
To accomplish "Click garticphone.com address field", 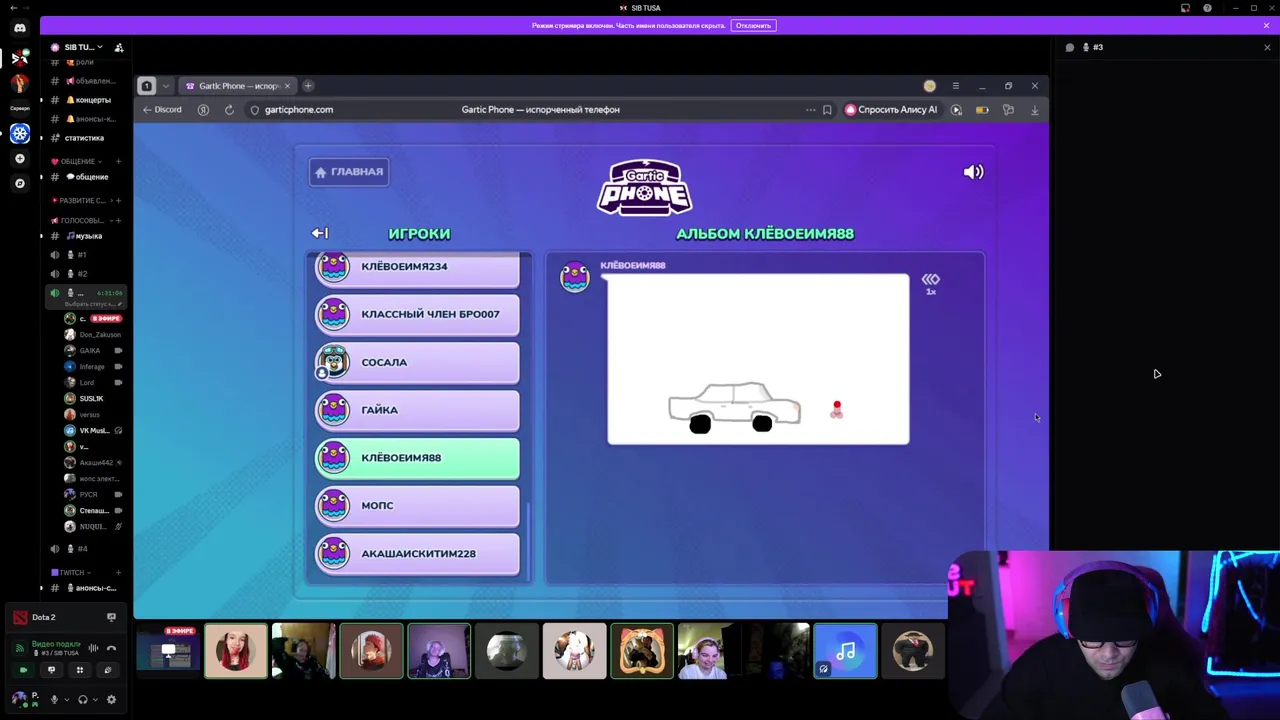I will pos(298,110).
